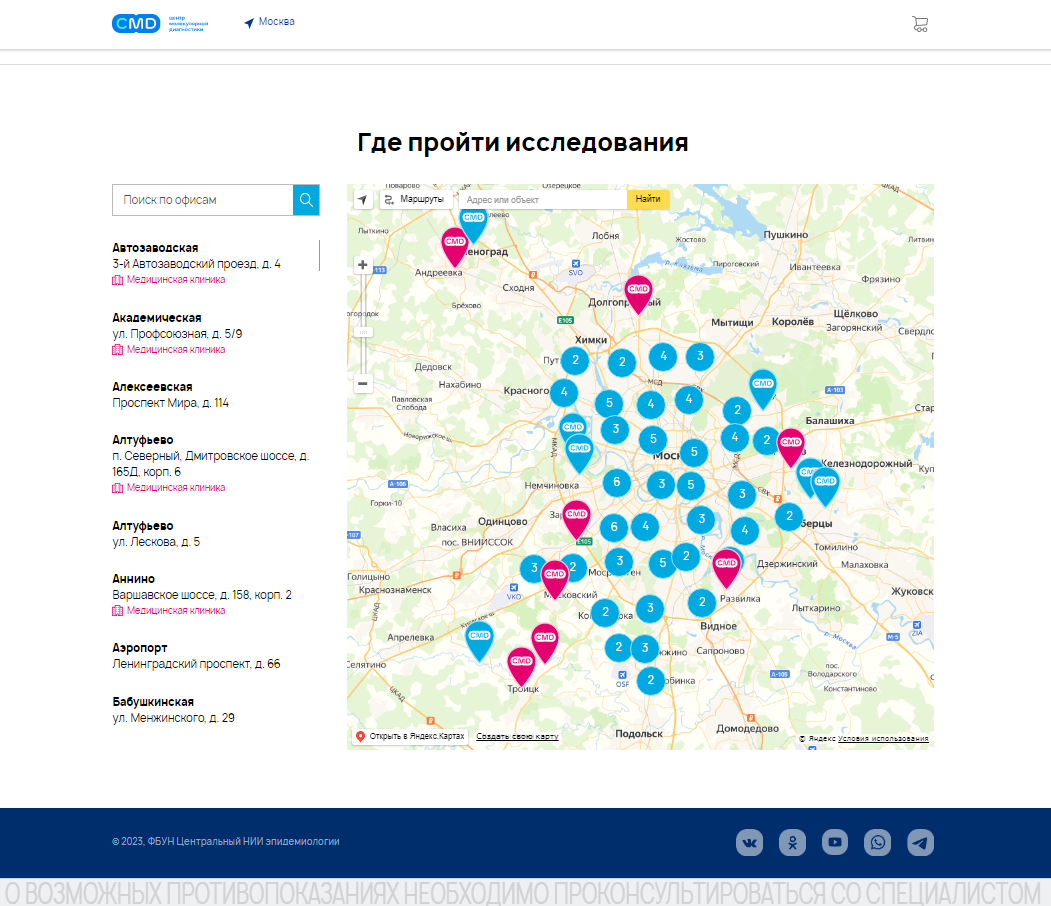Click the CMD logo in header
The height and width of the screenshot is (906, 1051).
tap(160, 23)
